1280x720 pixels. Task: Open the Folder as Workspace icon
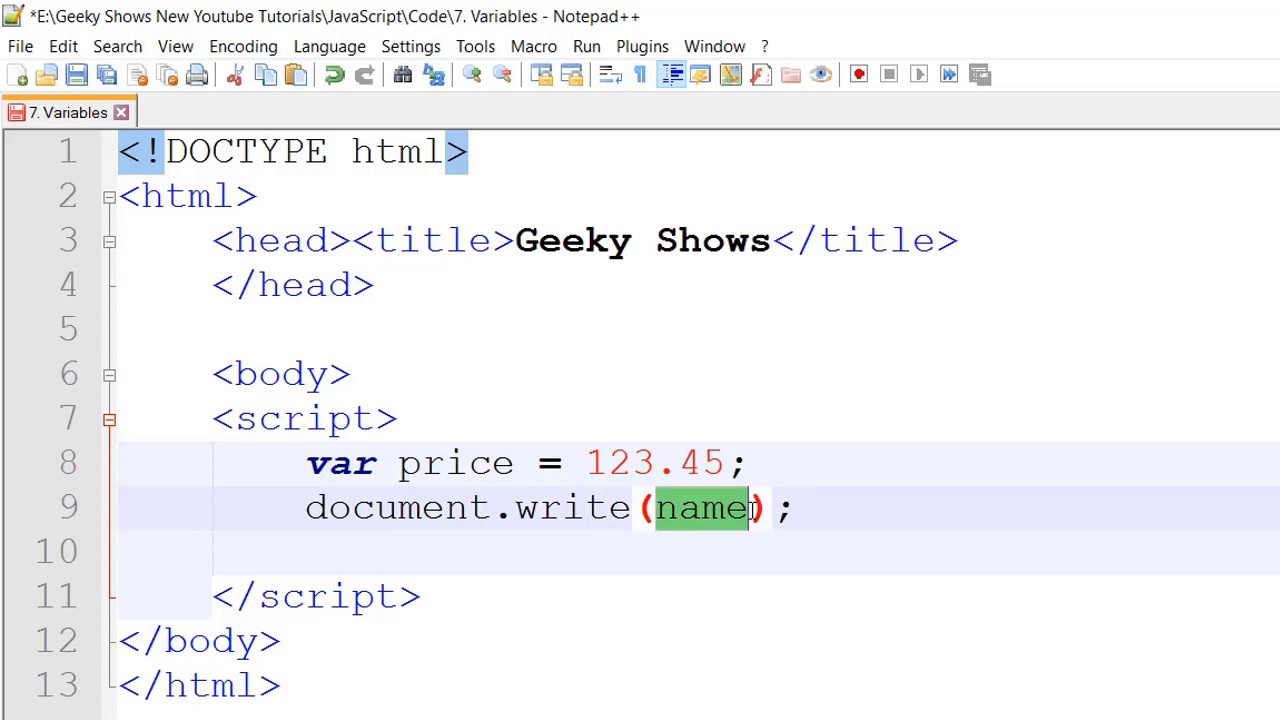(x=790, y=75)
